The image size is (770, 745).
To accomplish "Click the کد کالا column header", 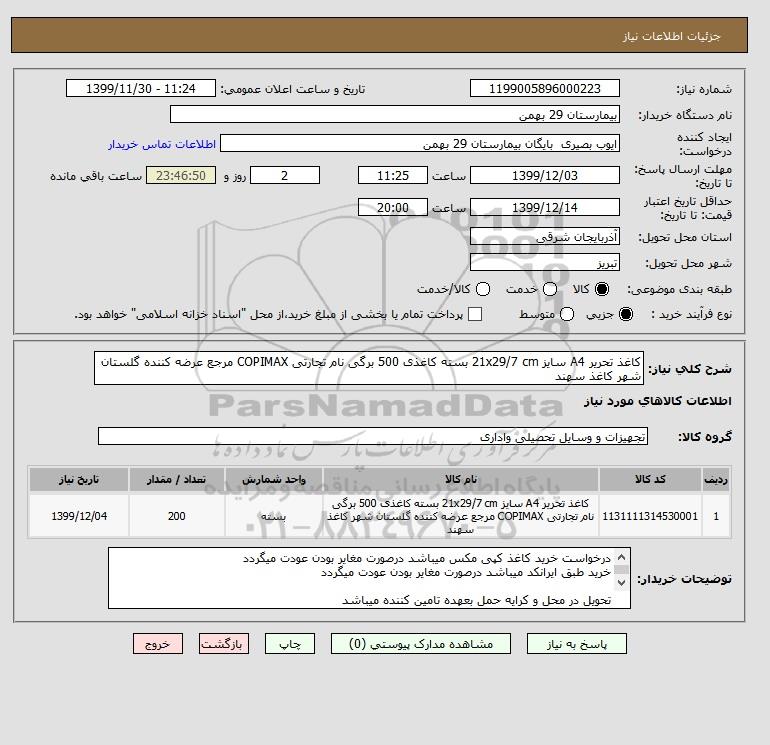I will 650,479.
